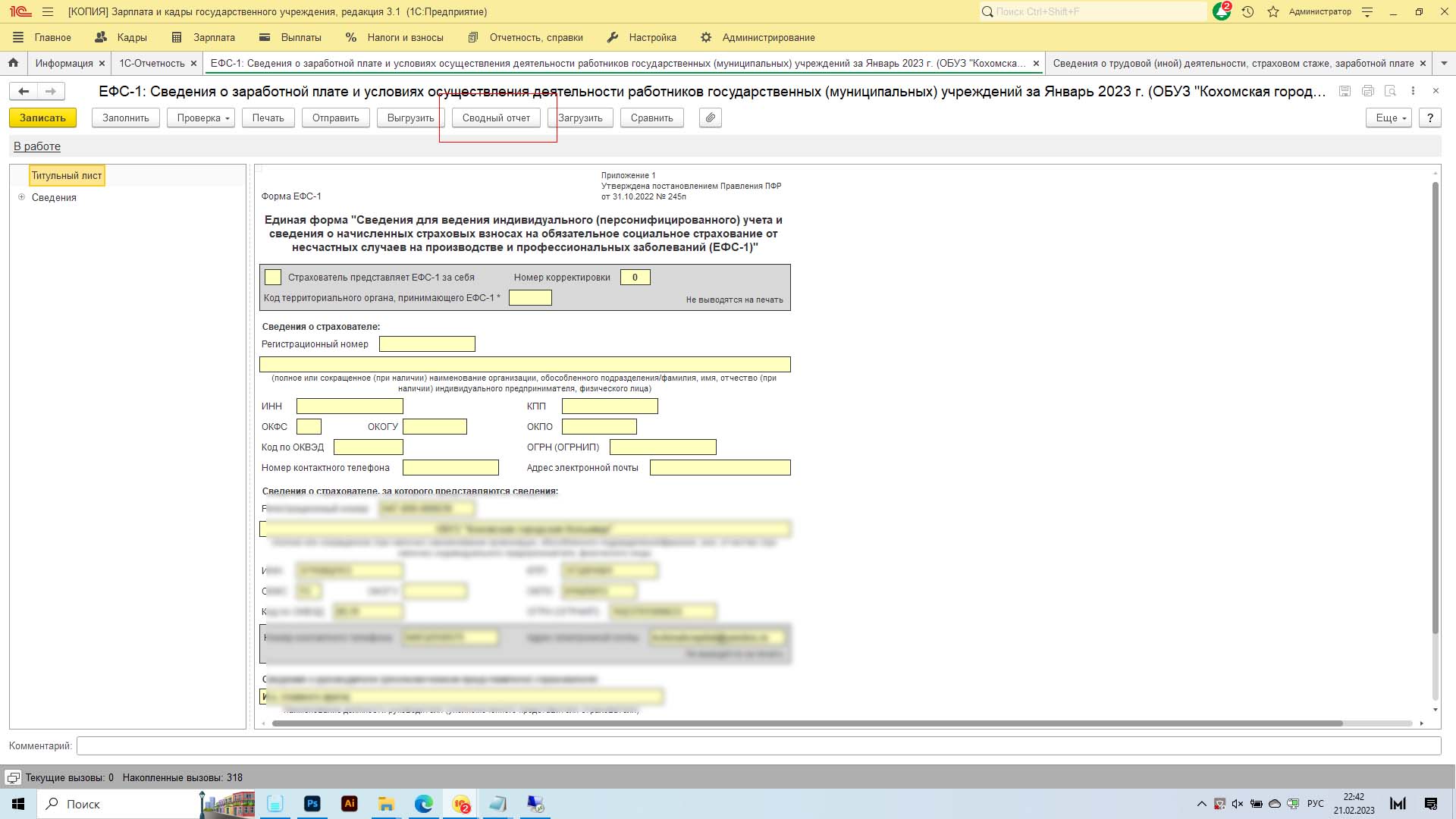Open the 1C main hamburger menu
Screen dimensions: 1456x819
48,11
